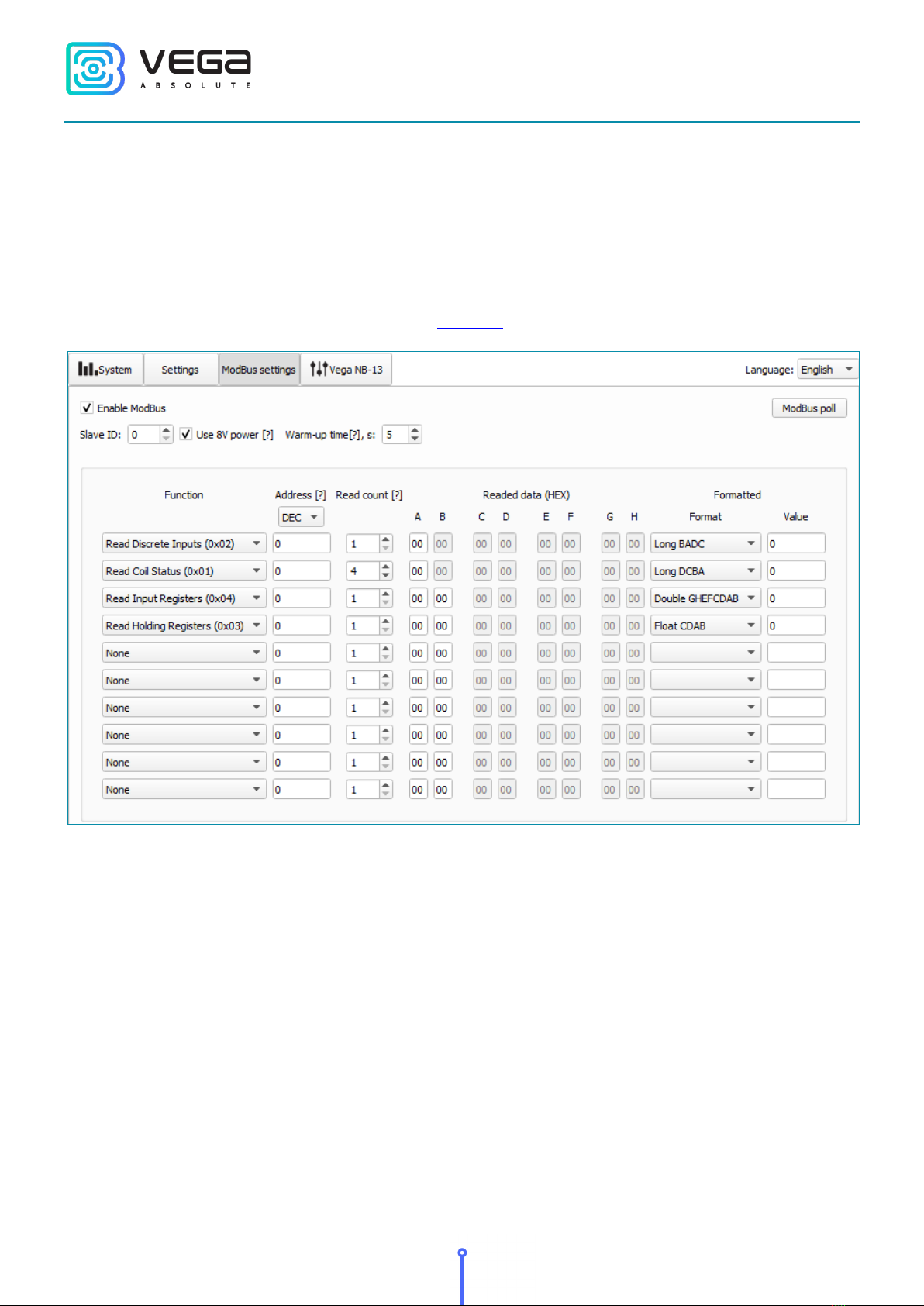The width and height of the screenshot is (924, 1306).
Task: Click address field in Read Coil Status row
Action: (x=302, y=571)
